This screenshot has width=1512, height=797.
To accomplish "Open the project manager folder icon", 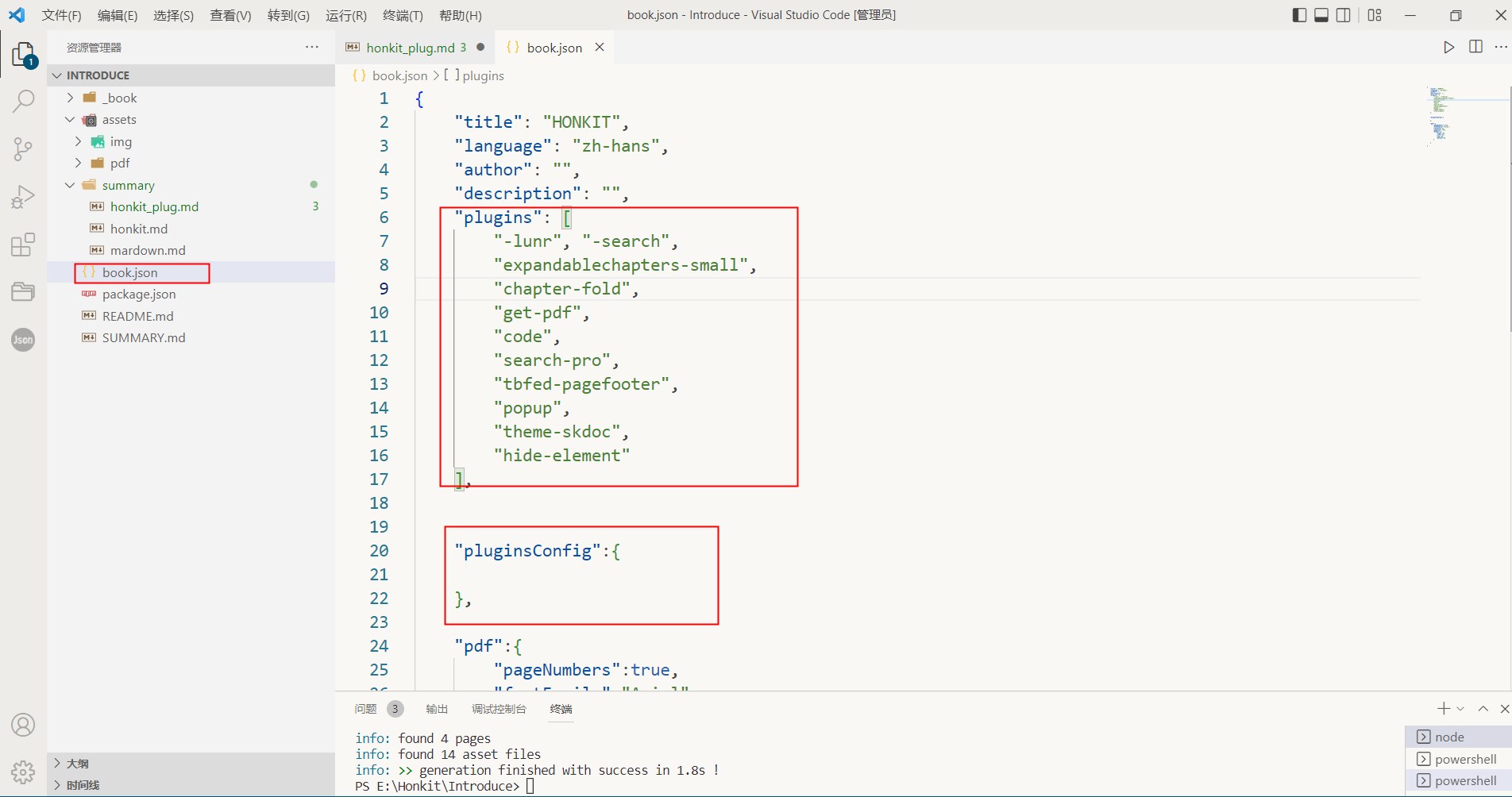I will click(x=23, y=291).
